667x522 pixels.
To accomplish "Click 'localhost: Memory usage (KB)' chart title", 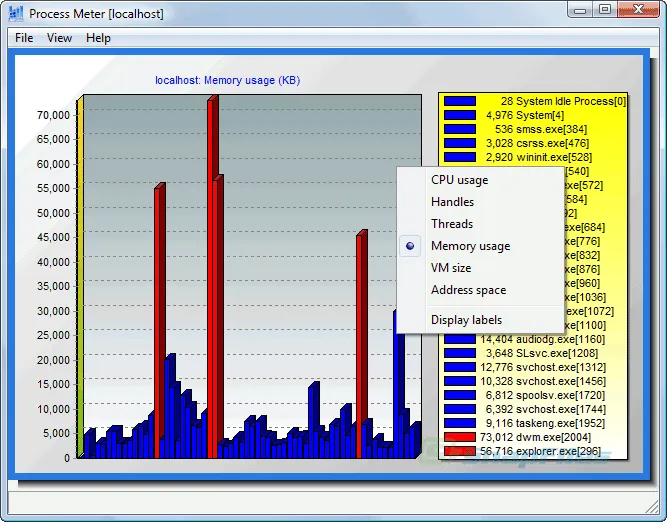I will click(228, 80).
